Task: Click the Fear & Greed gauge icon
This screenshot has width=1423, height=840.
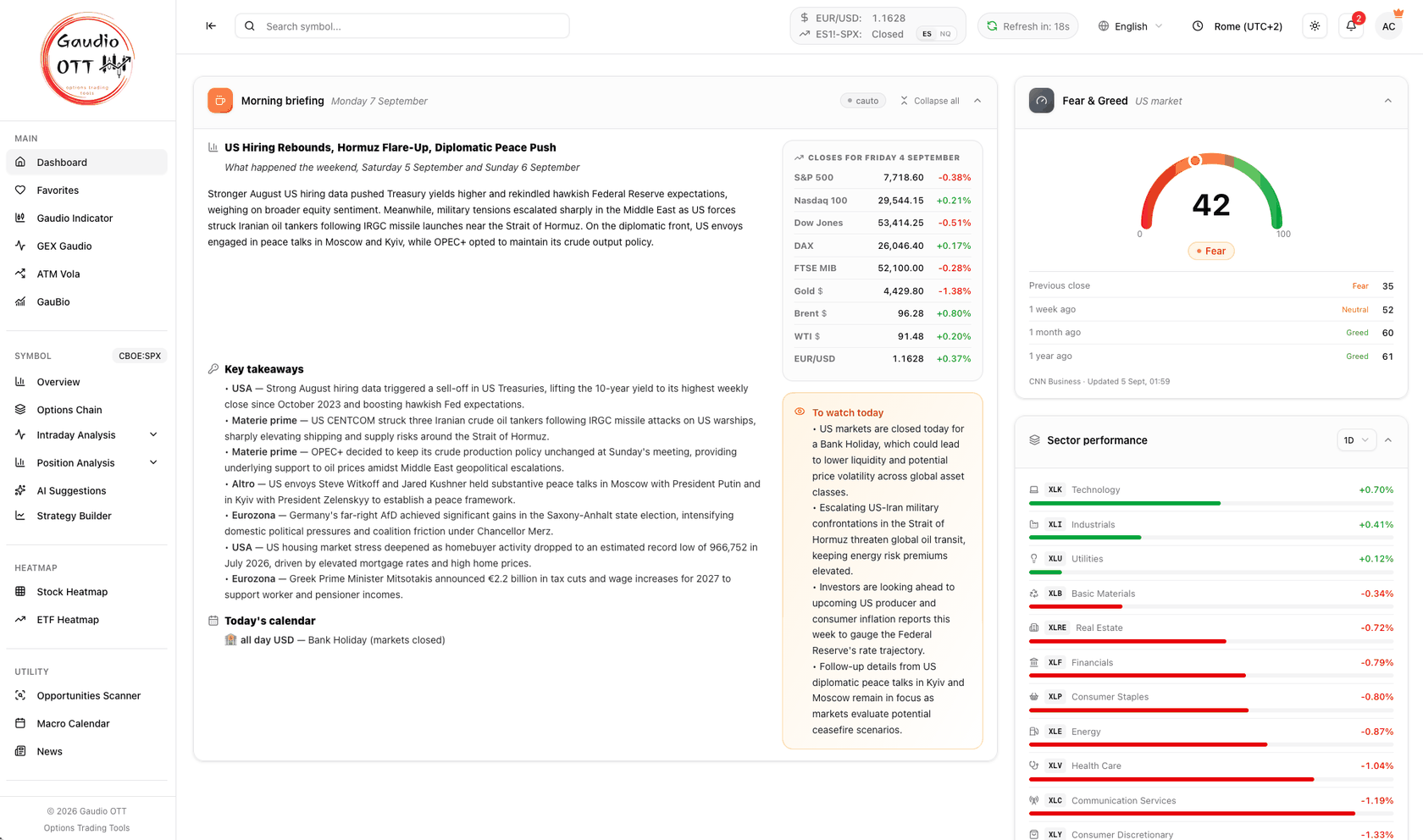Action: click(1042, 101)
